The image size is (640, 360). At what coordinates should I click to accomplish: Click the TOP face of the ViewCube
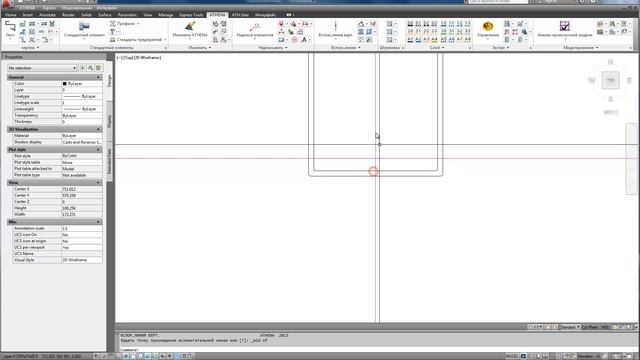(x=610, y=80)
